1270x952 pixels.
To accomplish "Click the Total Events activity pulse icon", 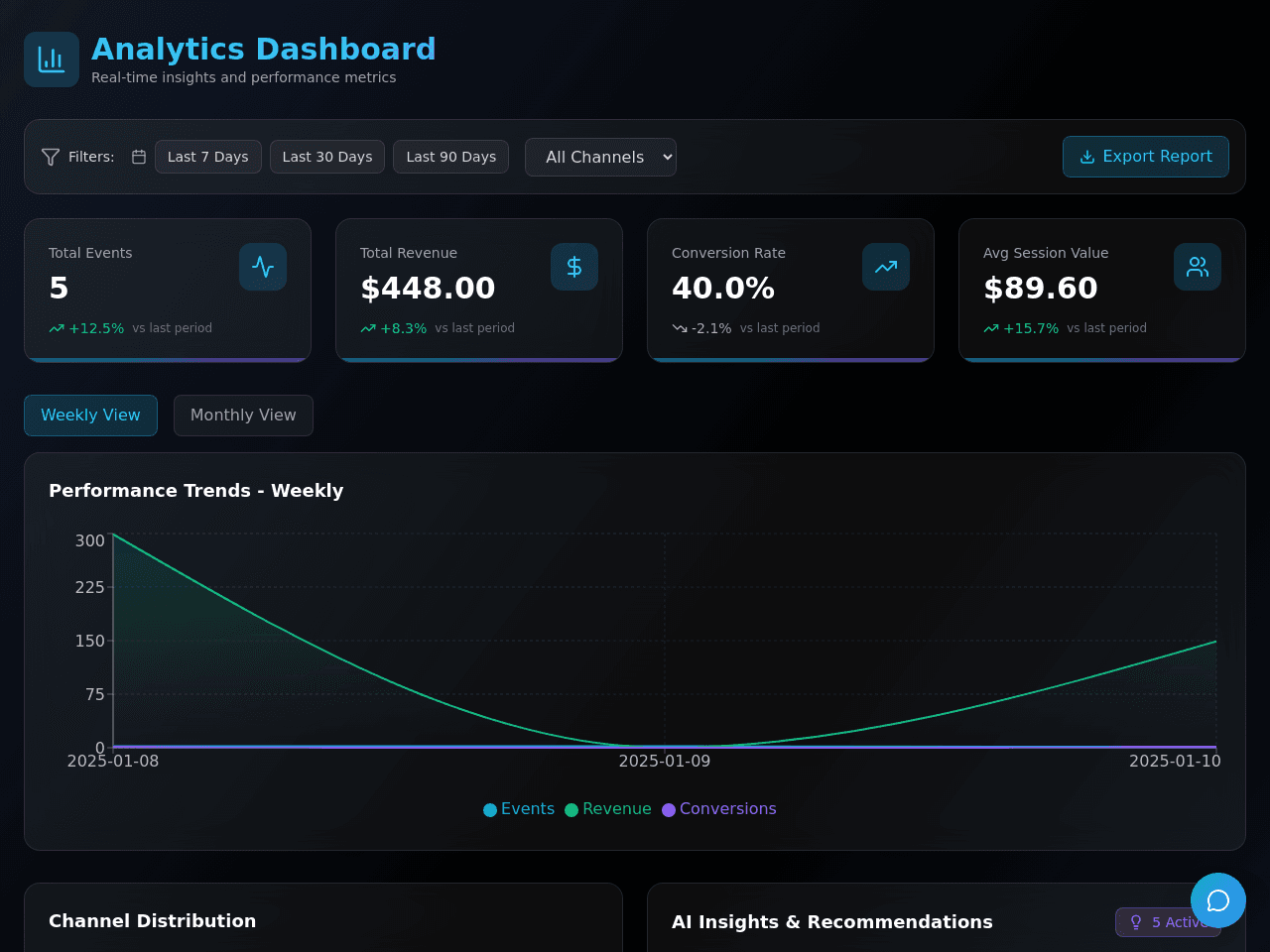I will click(x=263, y=267).
